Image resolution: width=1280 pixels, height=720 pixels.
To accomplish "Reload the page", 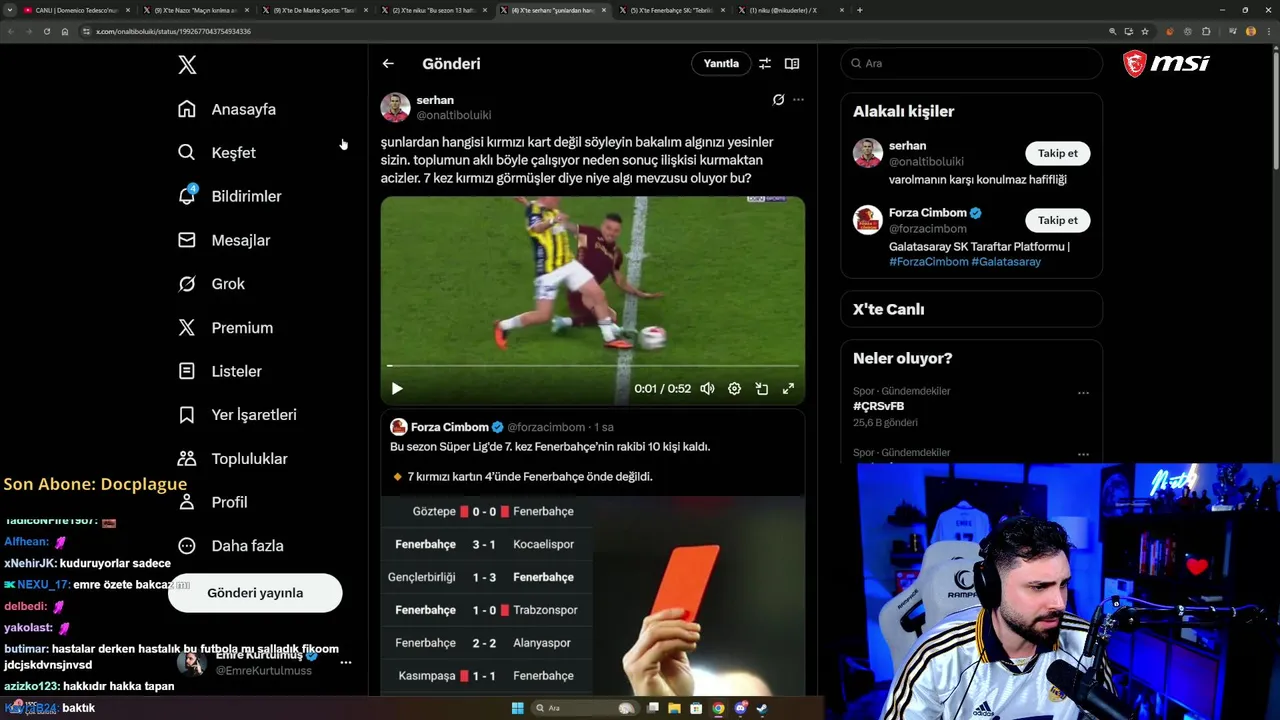I will [46, 31].
